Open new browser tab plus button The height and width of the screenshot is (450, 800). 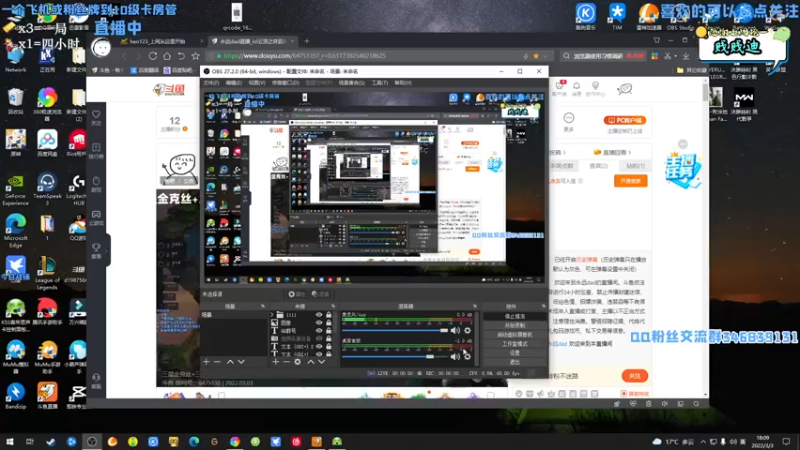307,41
